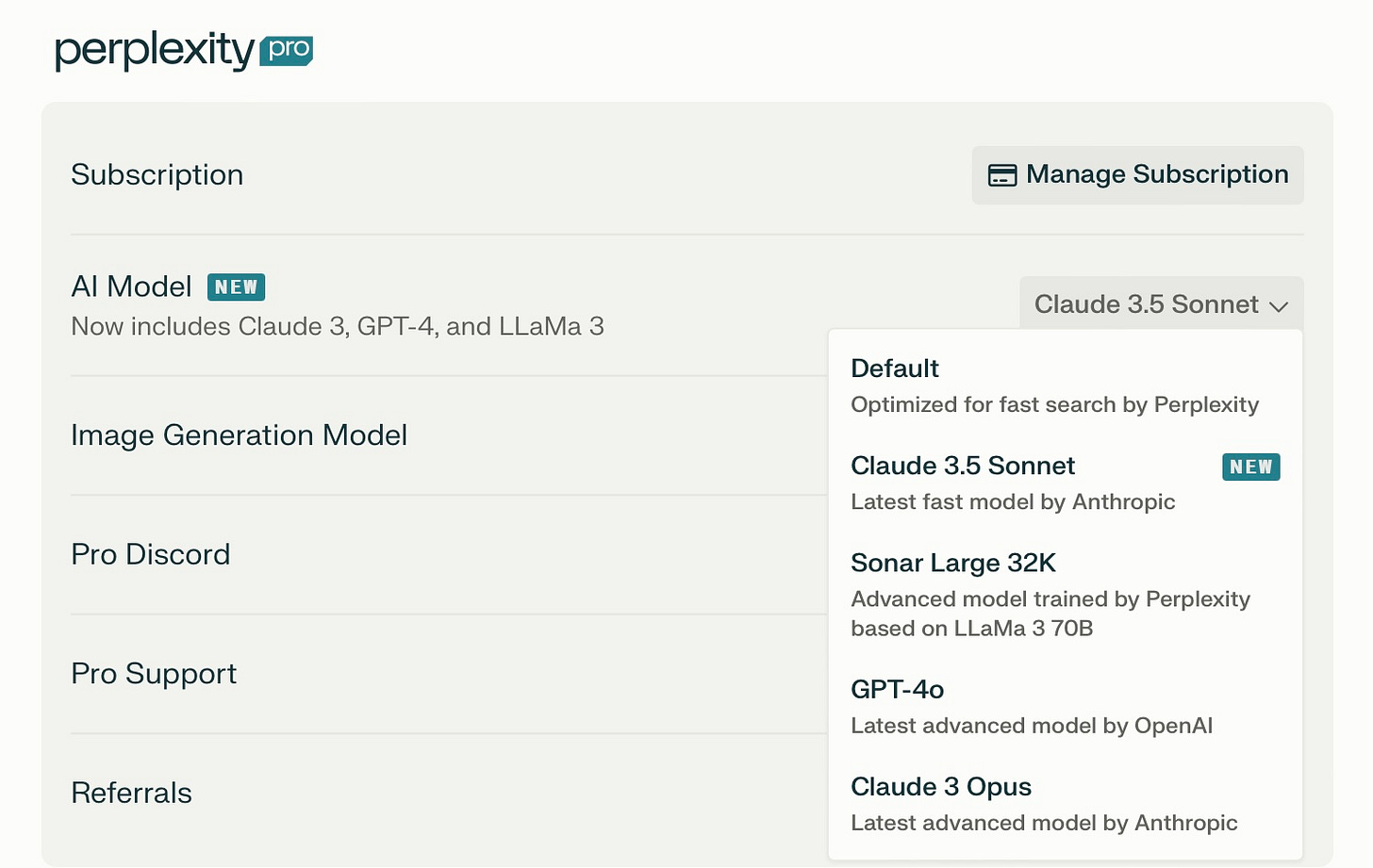Open Manage Subscription
Image resolution: width=1373 pixels, height=868 pixels.
tap(1137, 175)
